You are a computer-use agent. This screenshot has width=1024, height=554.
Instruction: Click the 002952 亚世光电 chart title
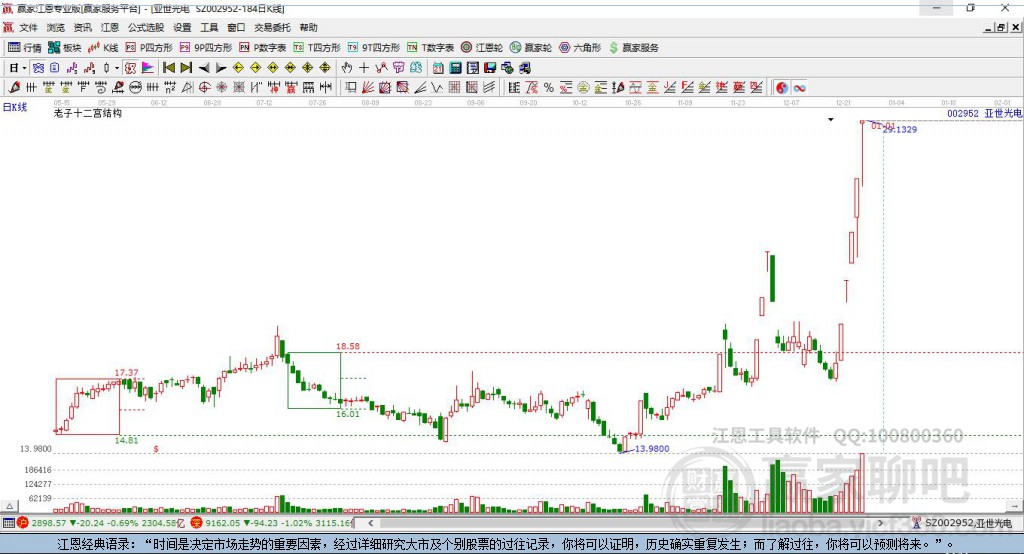984,113
